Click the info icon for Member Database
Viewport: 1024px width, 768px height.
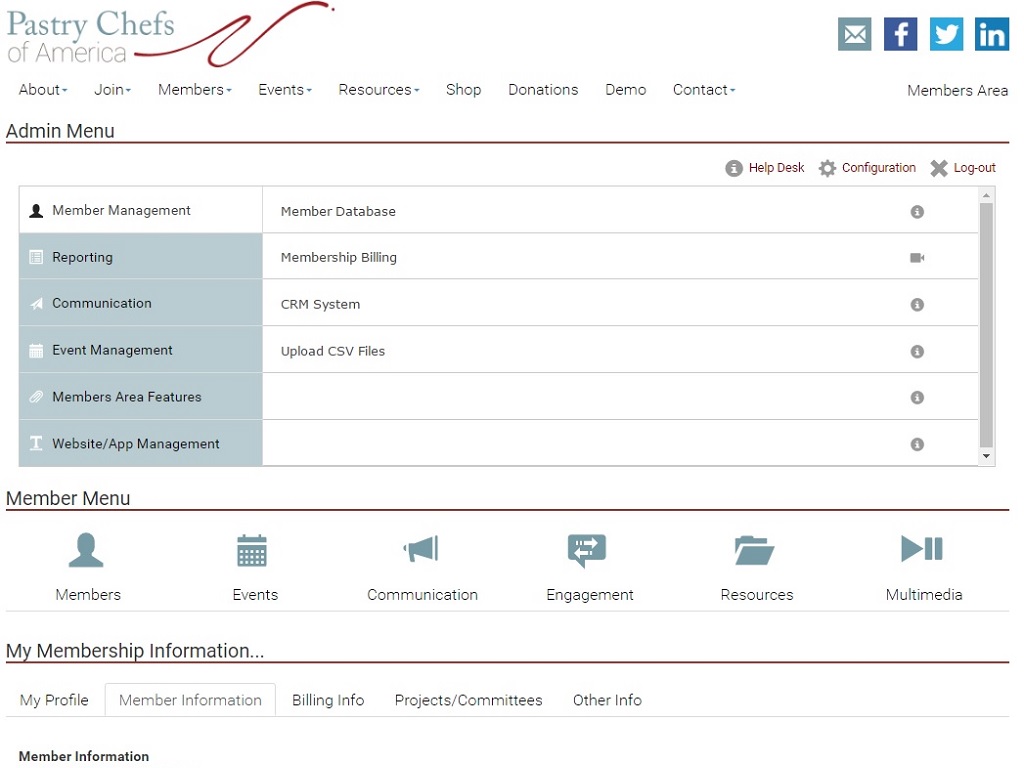pos(916,212)
